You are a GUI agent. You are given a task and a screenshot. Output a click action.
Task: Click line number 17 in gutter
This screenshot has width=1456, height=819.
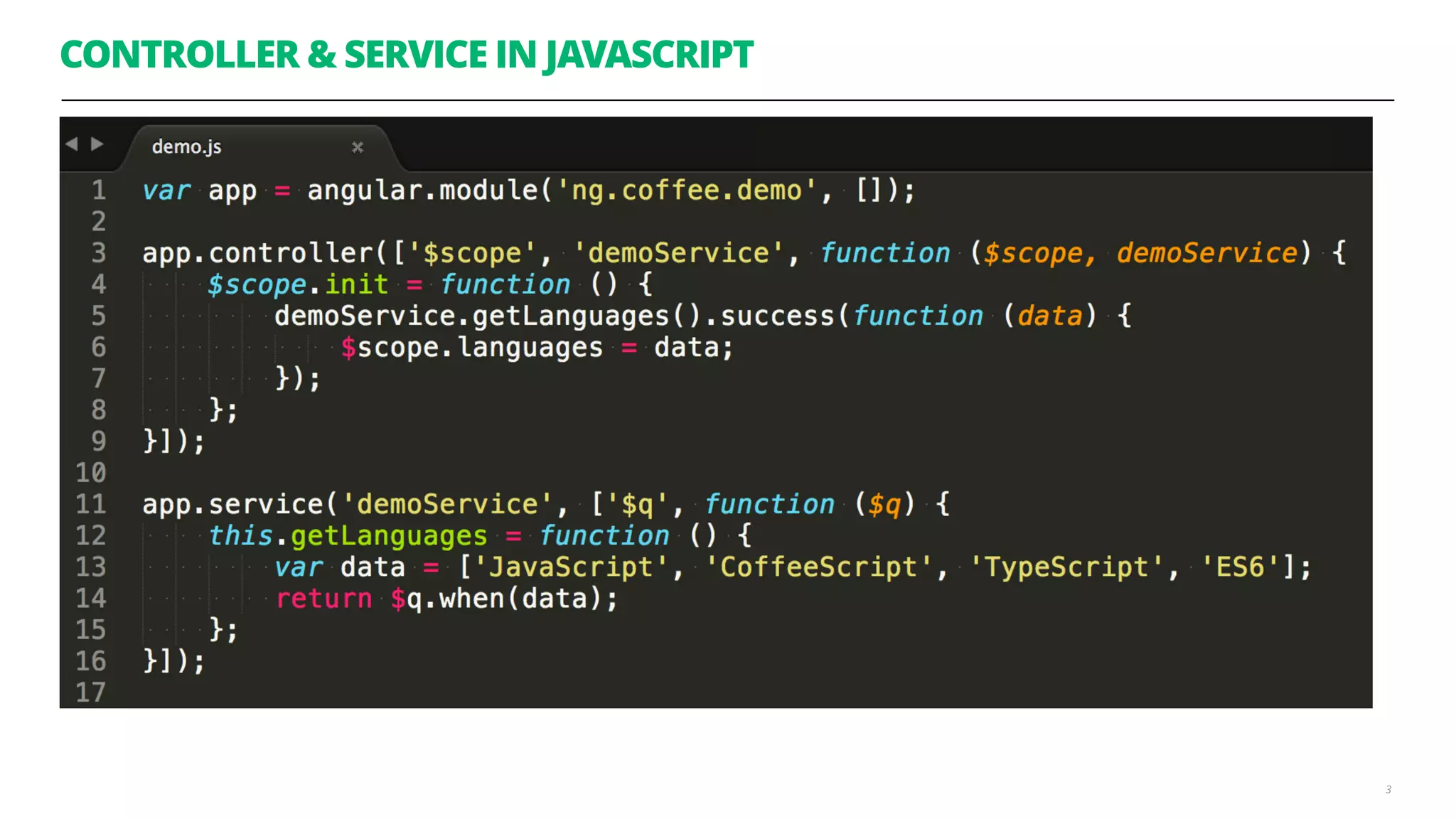point(91,692)
